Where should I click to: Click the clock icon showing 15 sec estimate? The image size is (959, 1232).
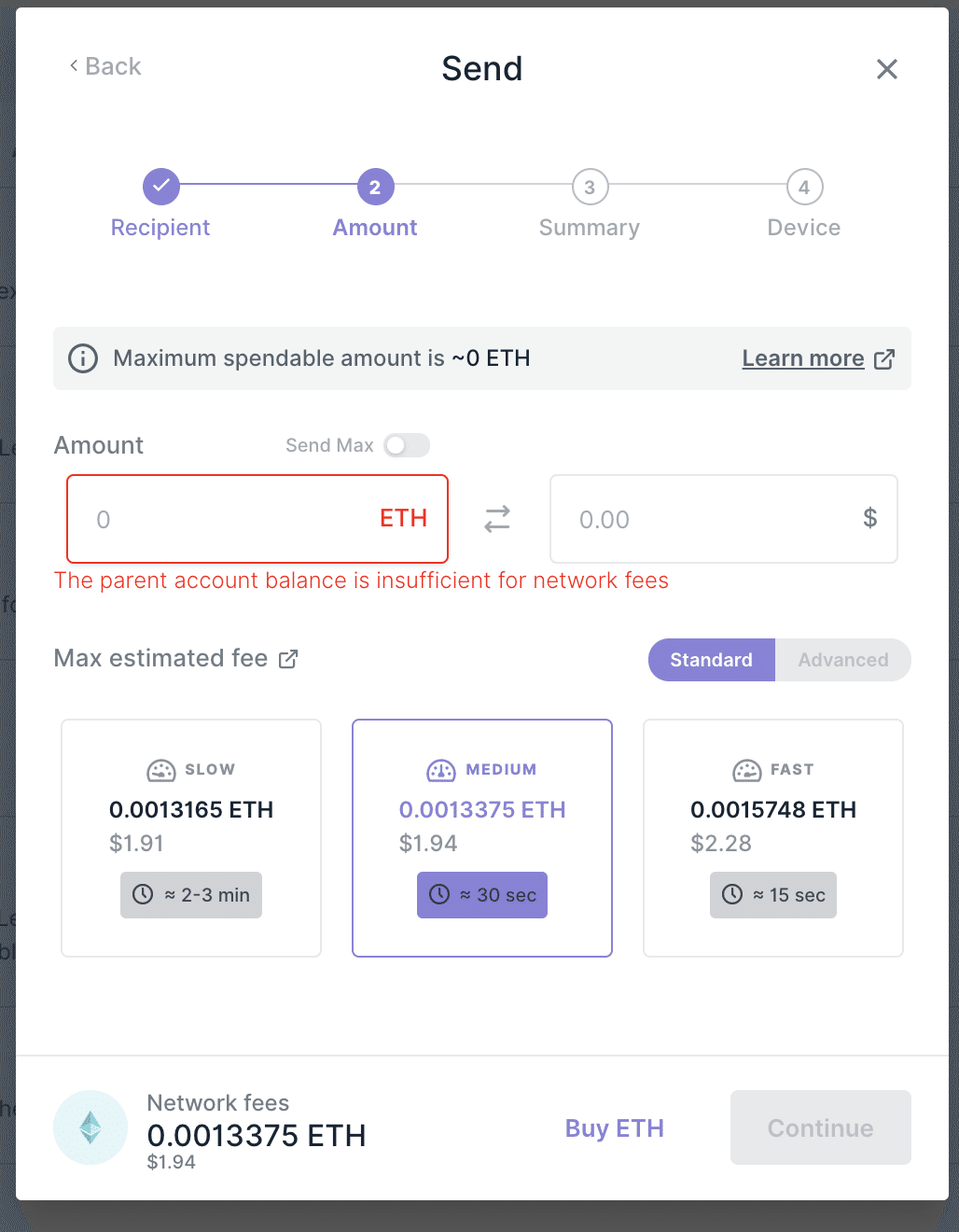coord(732,894)
